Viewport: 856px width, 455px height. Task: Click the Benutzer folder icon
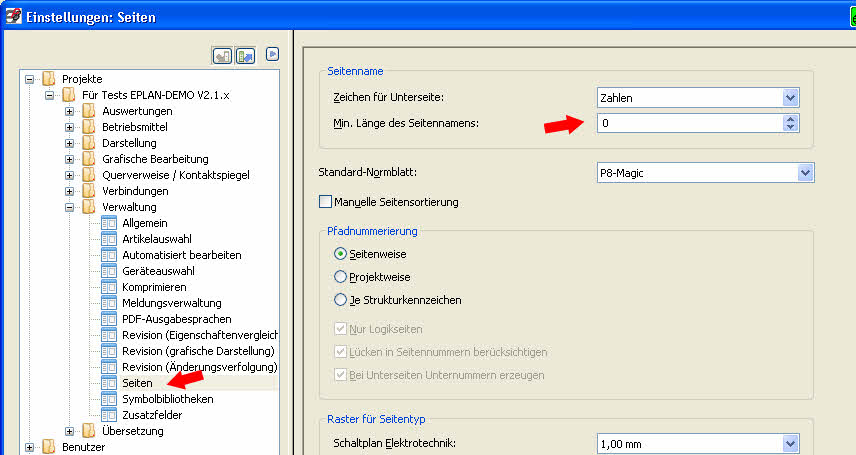coord(49,446)
